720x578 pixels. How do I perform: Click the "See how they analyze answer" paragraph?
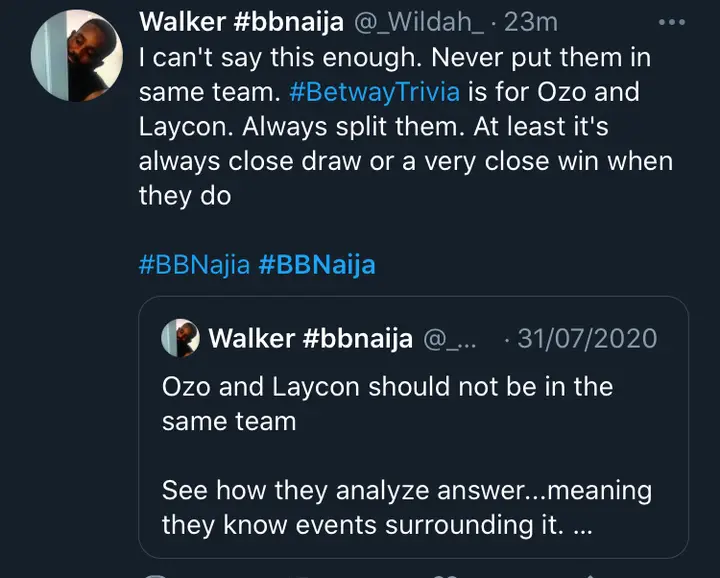click(x=406, y=491)
